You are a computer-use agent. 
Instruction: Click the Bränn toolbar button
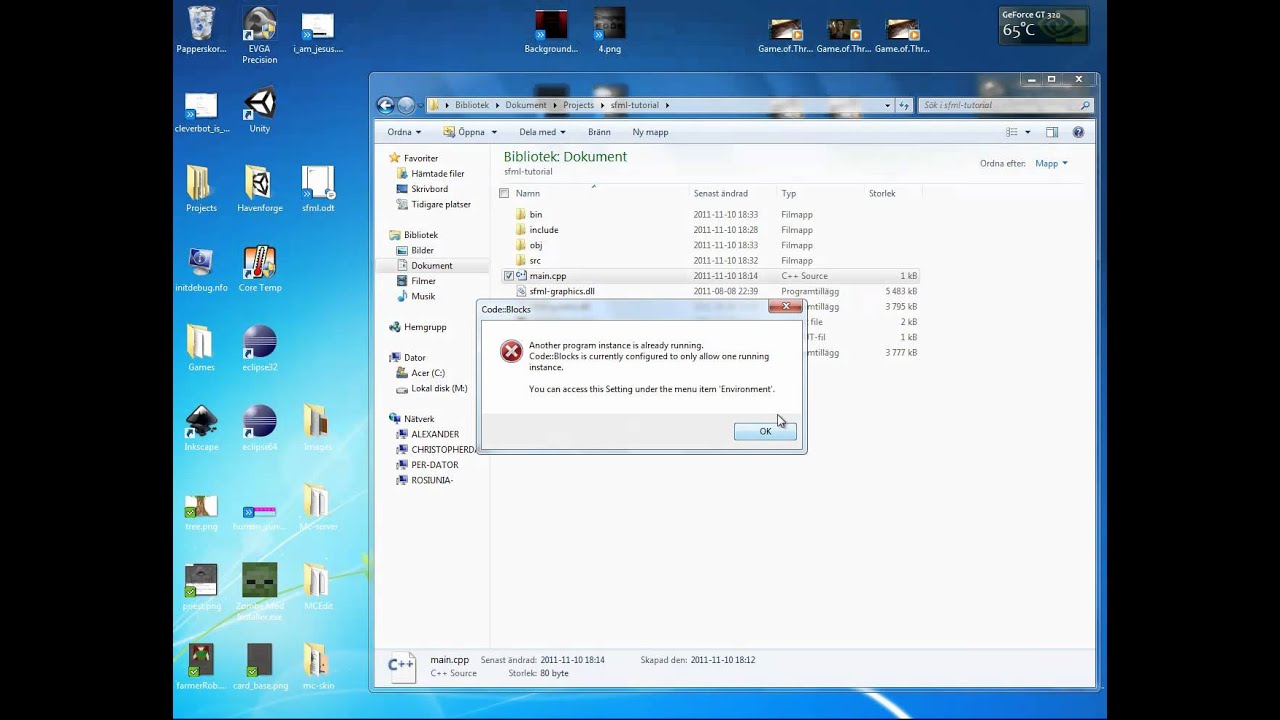pyautogui.click(x=599, y=132)
